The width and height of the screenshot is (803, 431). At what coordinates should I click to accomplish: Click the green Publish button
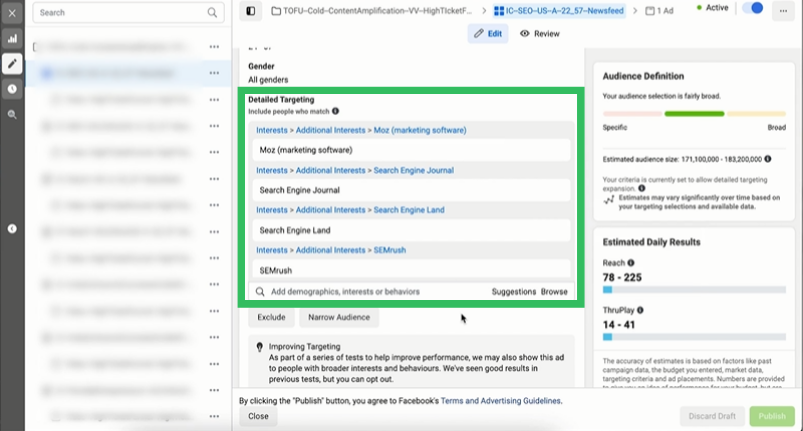(x=772, y=416)
